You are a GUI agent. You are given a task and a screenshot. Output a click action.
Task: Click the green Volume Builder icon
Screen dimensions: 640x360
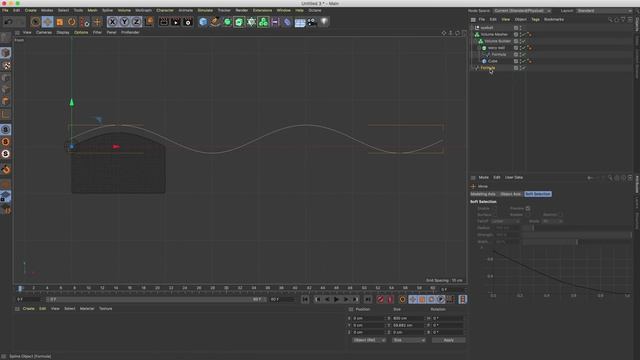[x=264, y=22]
